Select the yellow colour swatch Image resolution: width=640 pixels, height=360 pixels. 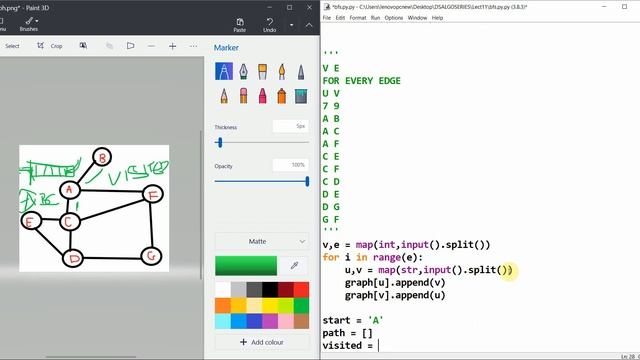270,305
